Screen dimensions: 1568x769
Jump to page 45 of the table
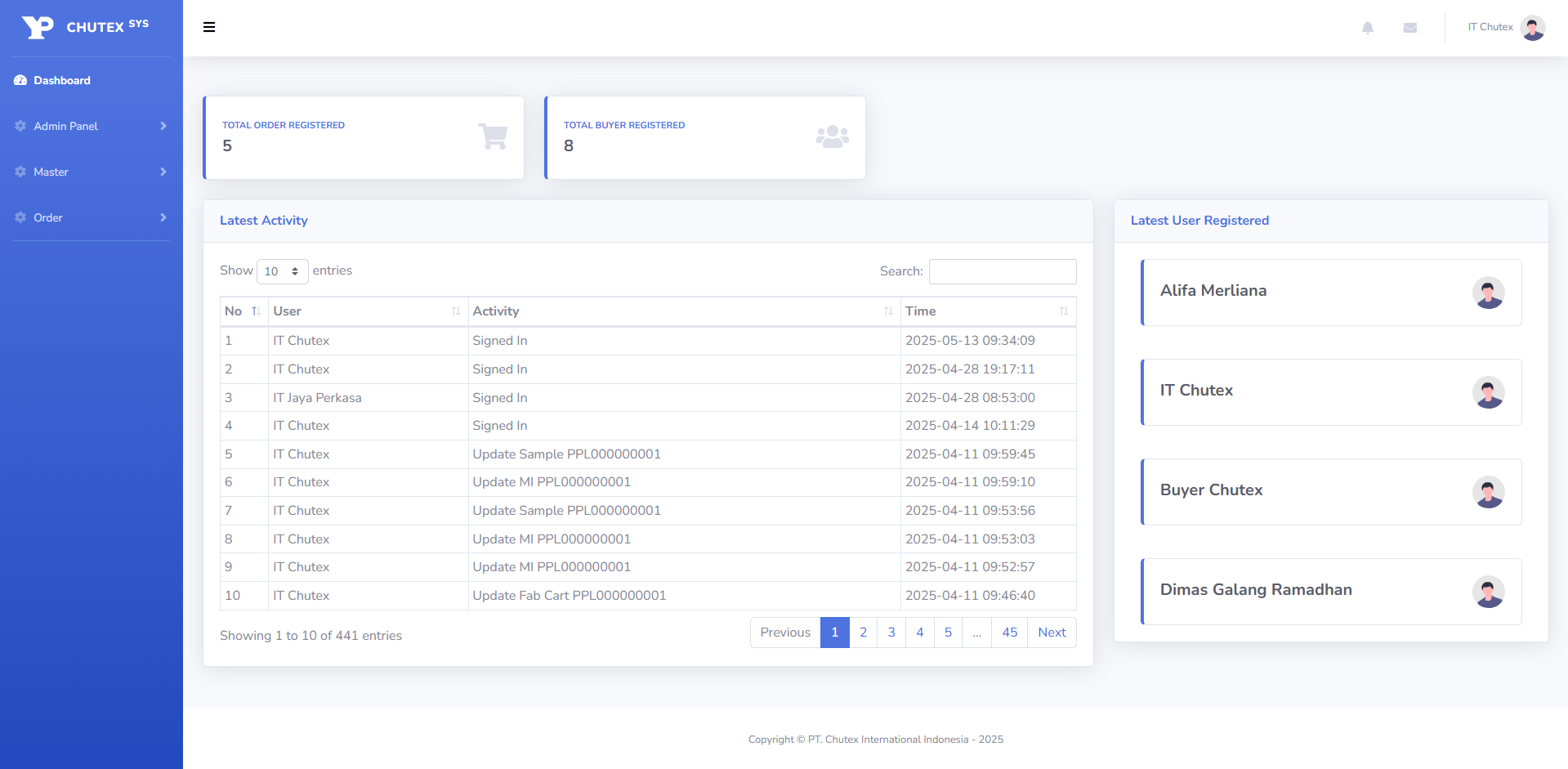click(x=1009, y=633)
